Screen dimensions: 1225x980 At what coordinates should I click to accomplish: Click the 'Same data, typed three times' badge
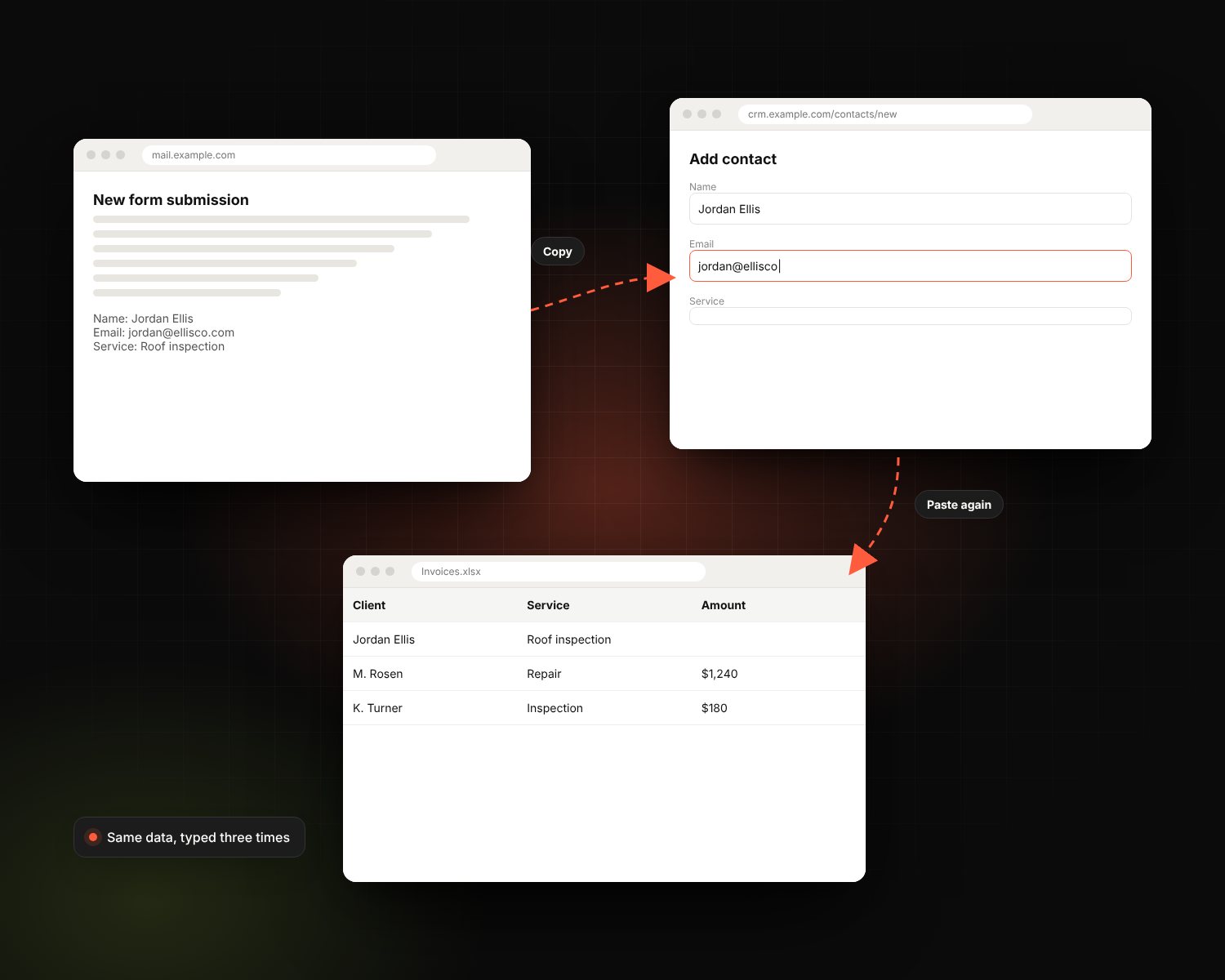point(189,837)
